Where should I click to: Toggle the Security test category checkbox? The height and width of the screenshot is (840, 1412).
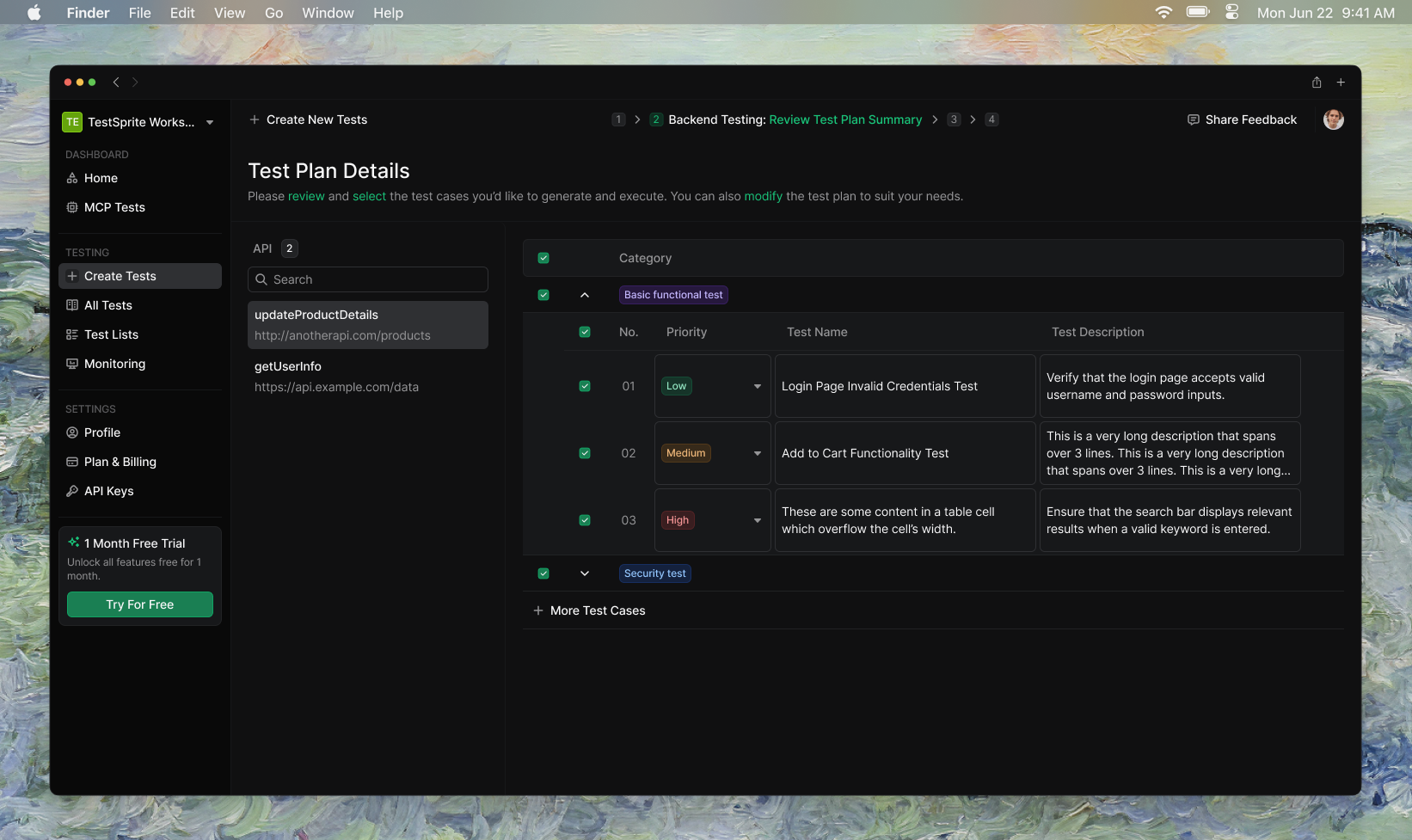(x=543, y=573)
